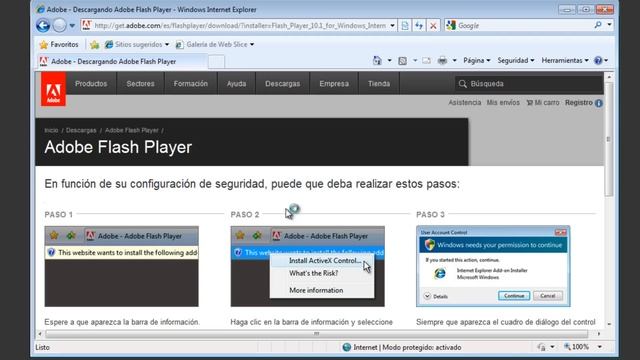This screenshot has width=640, height=360.
Task: Open the Sectores navigation item
Action: click(x=140, y=84)
